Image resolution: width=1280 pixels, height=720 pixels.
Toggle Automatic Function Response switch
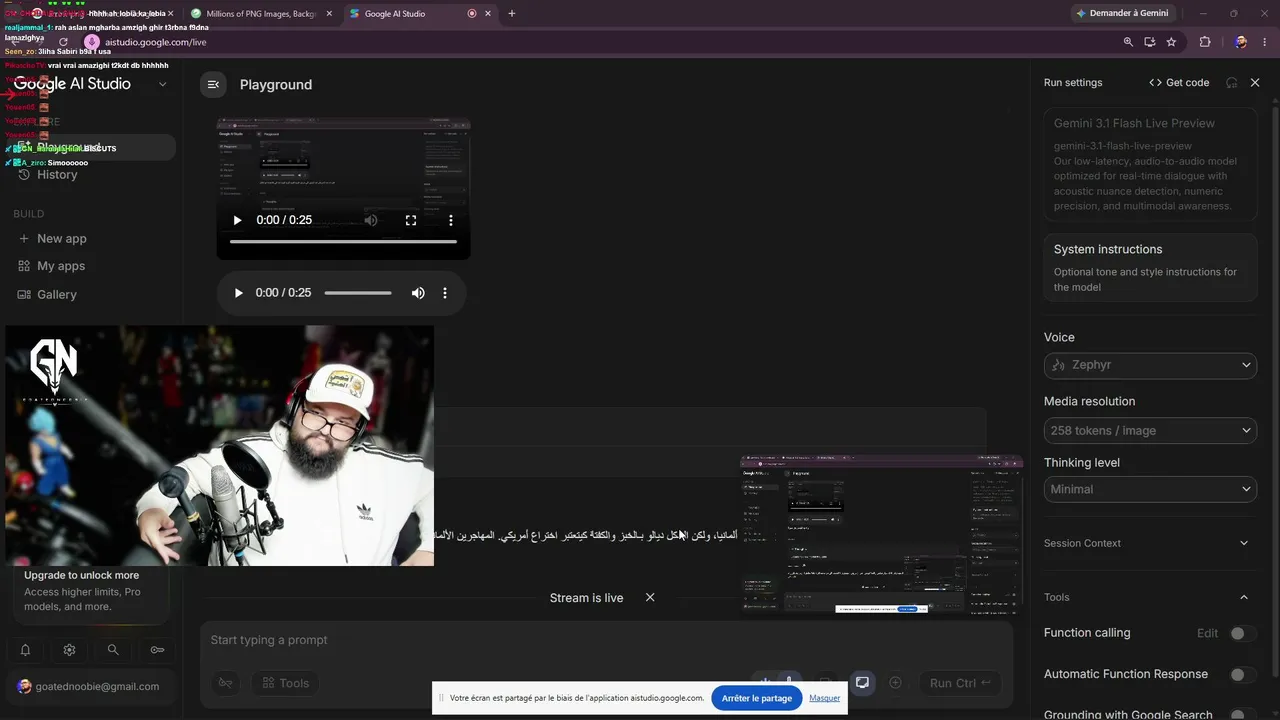pos(1241,675)
